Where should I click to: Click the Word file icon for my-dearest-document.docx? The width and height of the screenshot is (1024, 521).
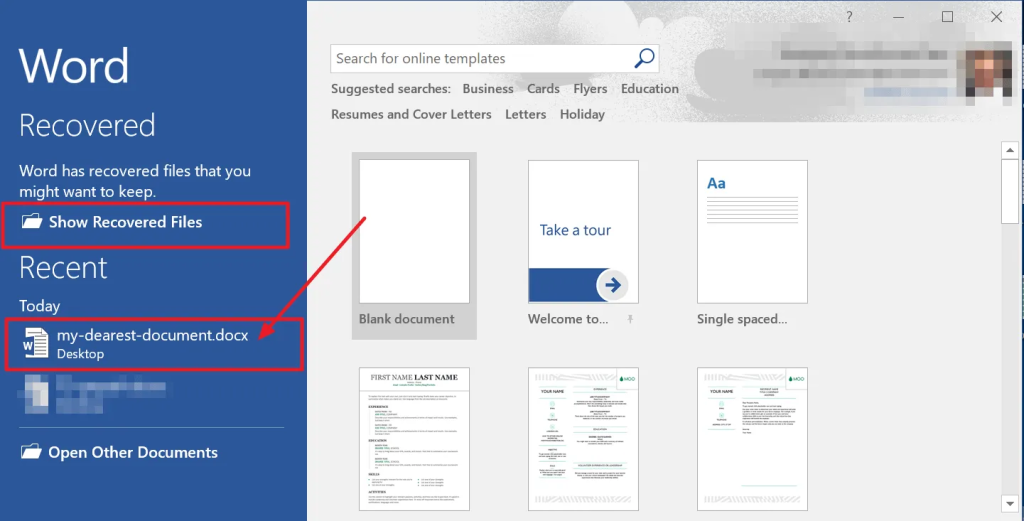(35, 343)
